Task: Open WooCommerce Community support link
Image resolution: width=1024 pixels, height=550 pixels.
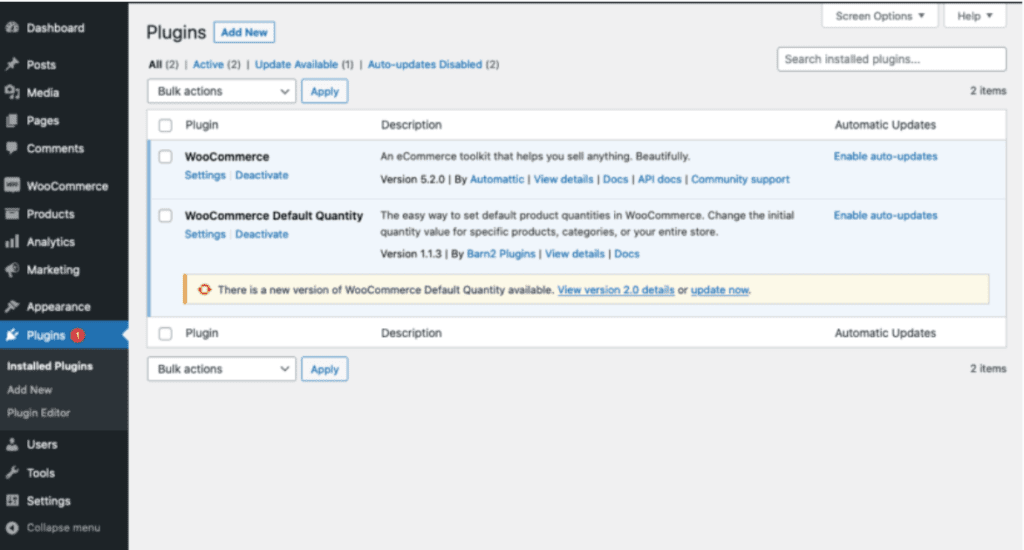Action: coord(740,179)
